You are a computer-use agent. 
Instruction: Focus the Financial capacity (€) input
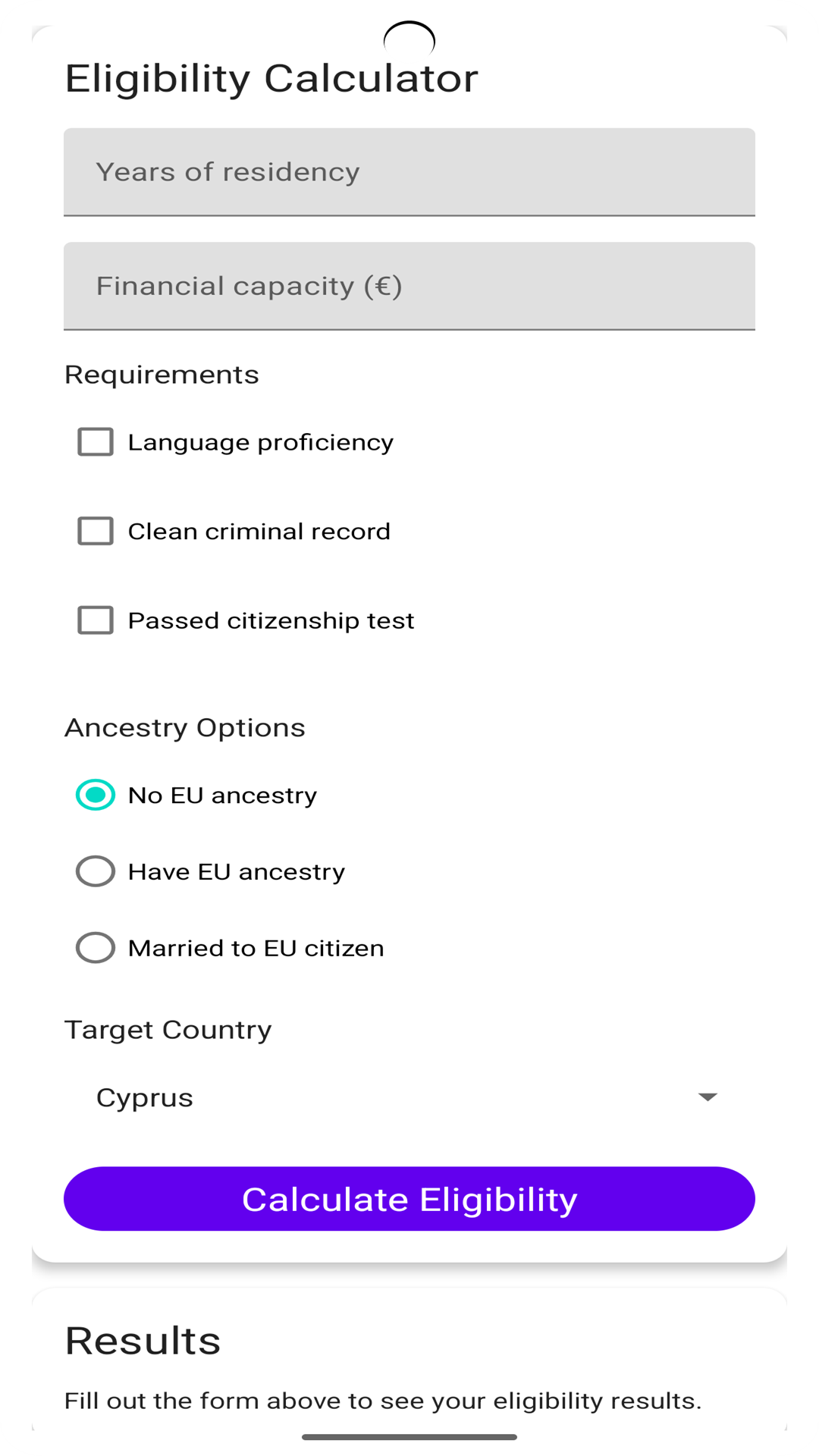pos(409,286)
